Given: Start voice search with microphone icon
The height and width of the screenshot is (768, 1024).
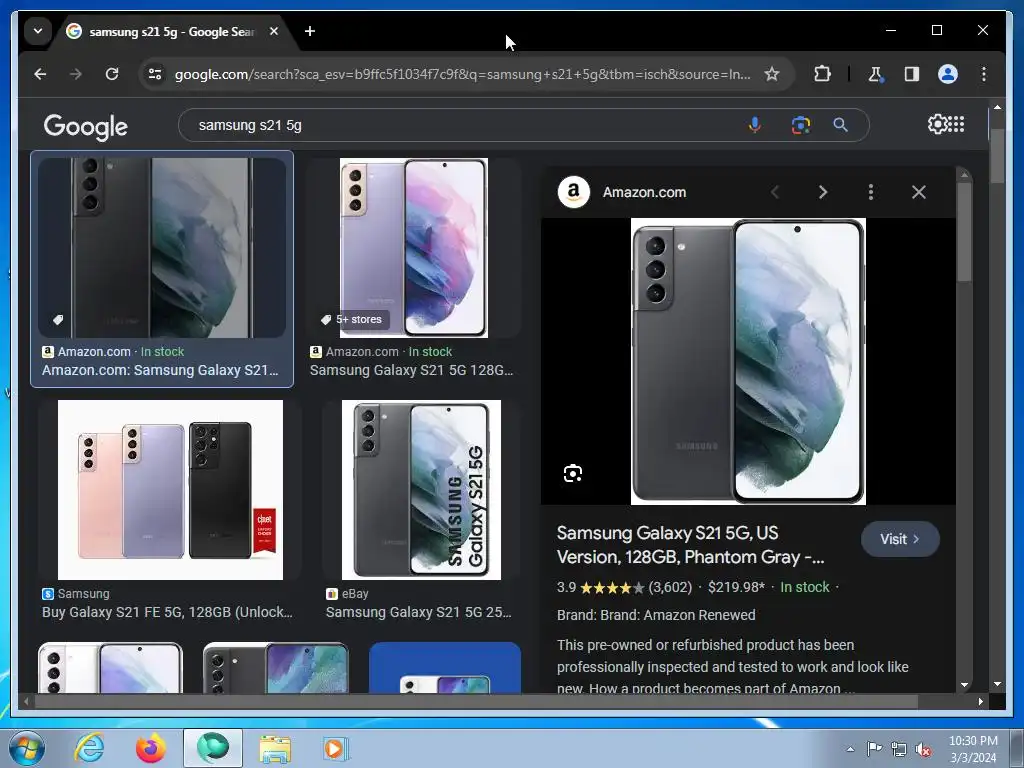Looking at the screenshot, I should [754, 125].
